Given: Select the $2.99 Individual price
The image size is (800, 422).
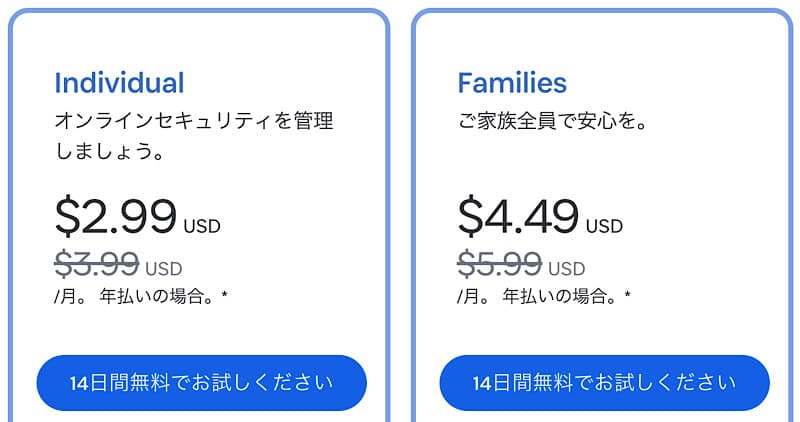Looking at the screenshot, I should [x=116, y=215].
